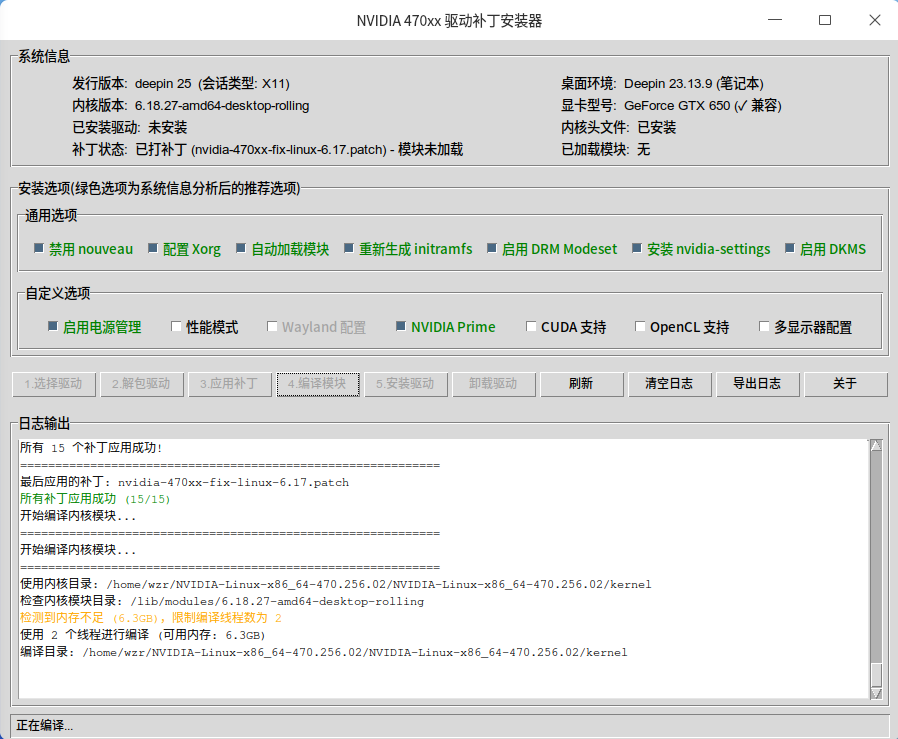This screenshot has height=739, width=898.
Task: Toggle the 配置 Xorg checkbox
Action: pyautogui.click(x=153, y=249)
